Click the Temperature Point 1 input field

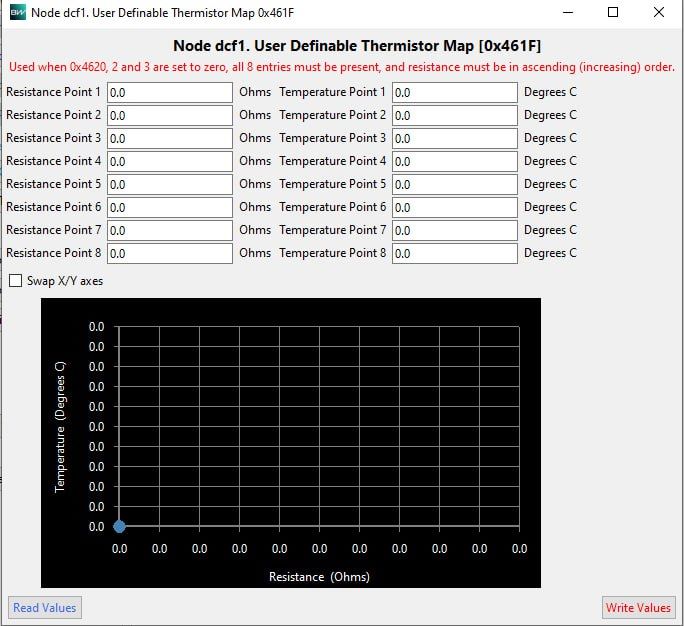point(455,92)
